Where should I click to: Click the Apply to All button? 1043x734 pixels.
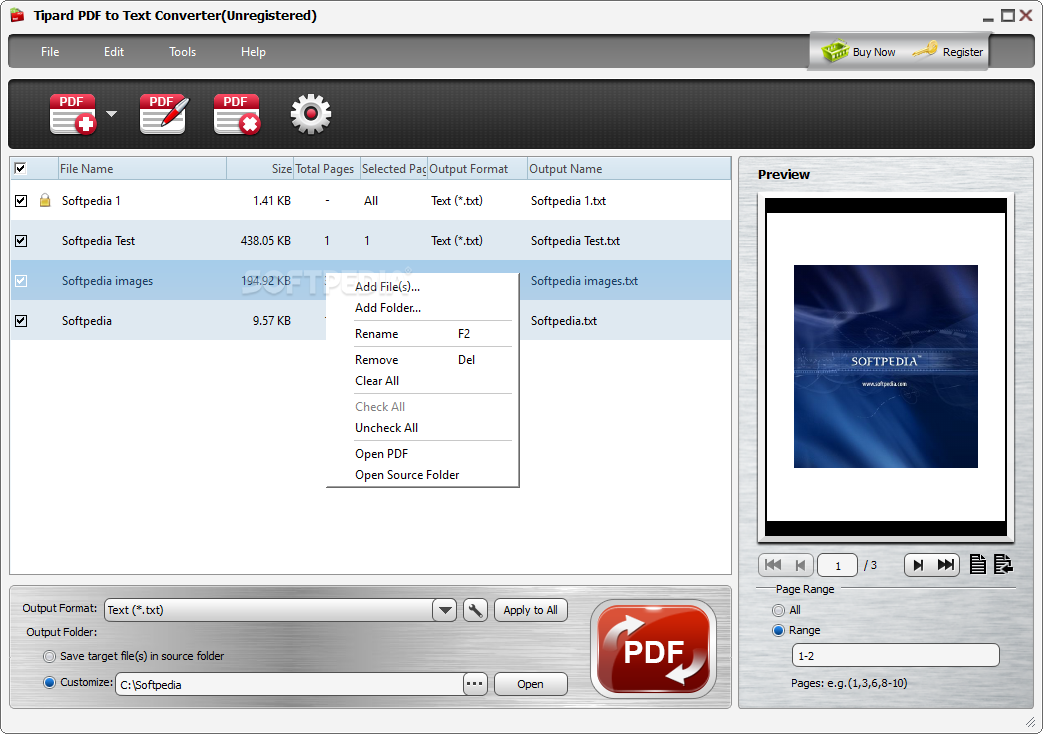point(530,610)
